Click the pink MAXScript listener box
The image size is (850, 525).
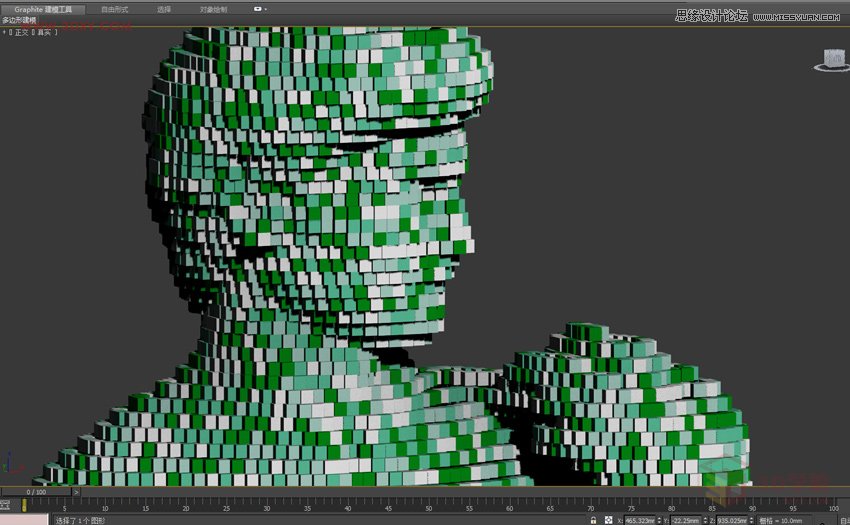point(24,520)
